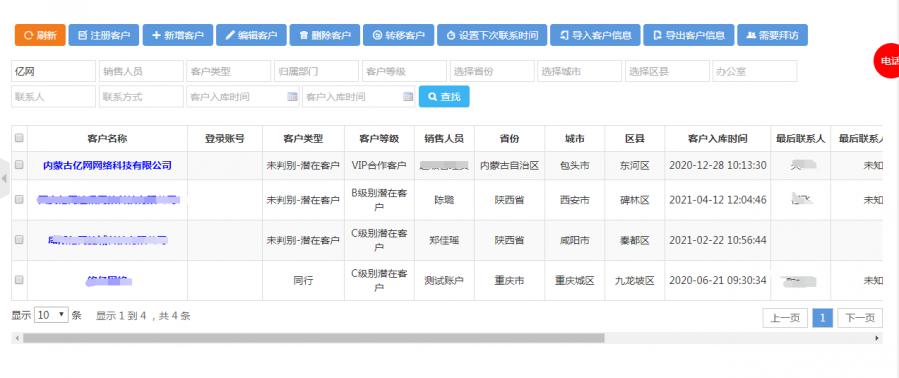
Task: Select page 1 in pagination
Action: tap(823, 318)
